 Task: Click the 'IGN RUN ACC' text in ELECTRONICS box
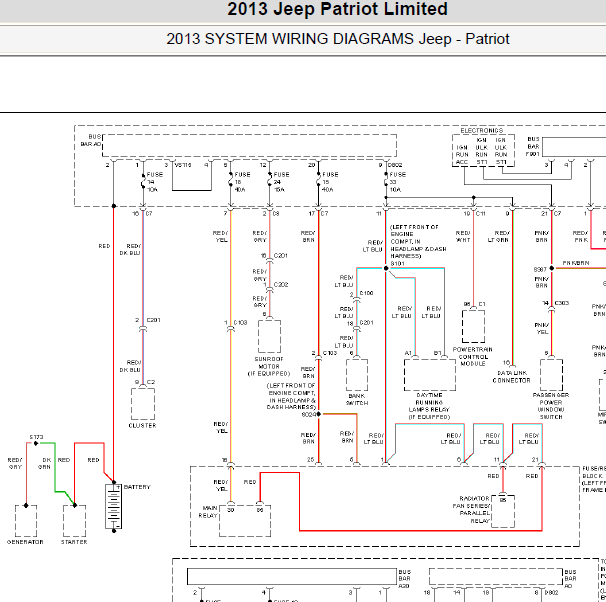pyautogui.click(x=462, y=155)
